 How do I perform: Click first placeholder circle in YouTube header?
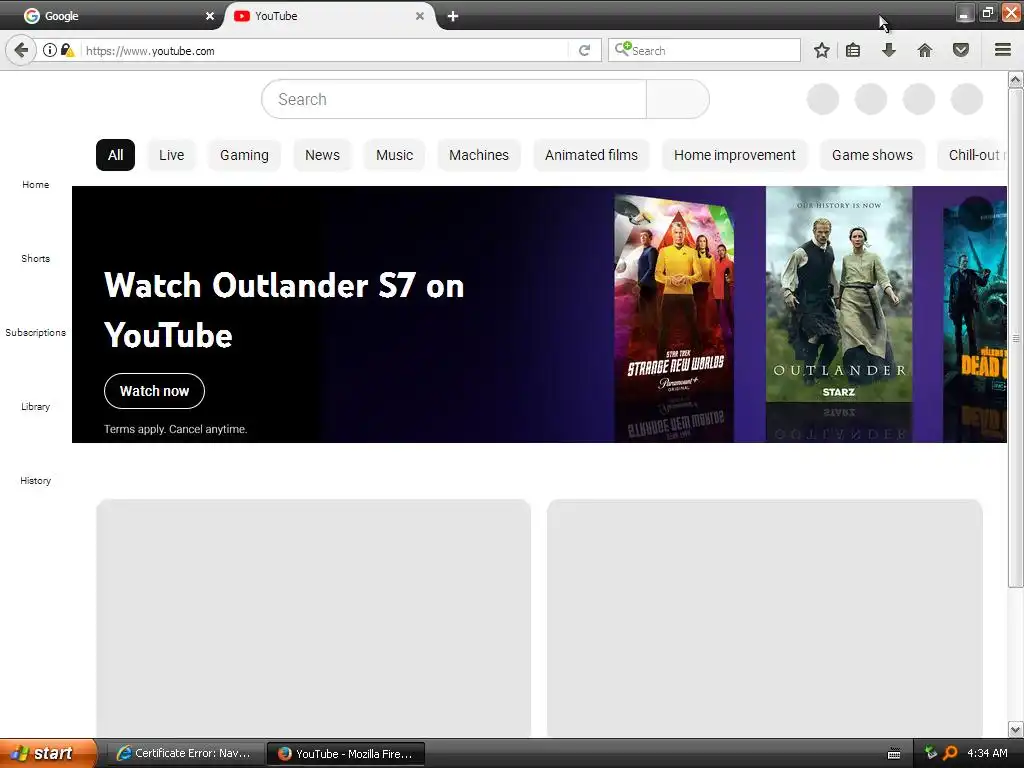pos(823,99)
